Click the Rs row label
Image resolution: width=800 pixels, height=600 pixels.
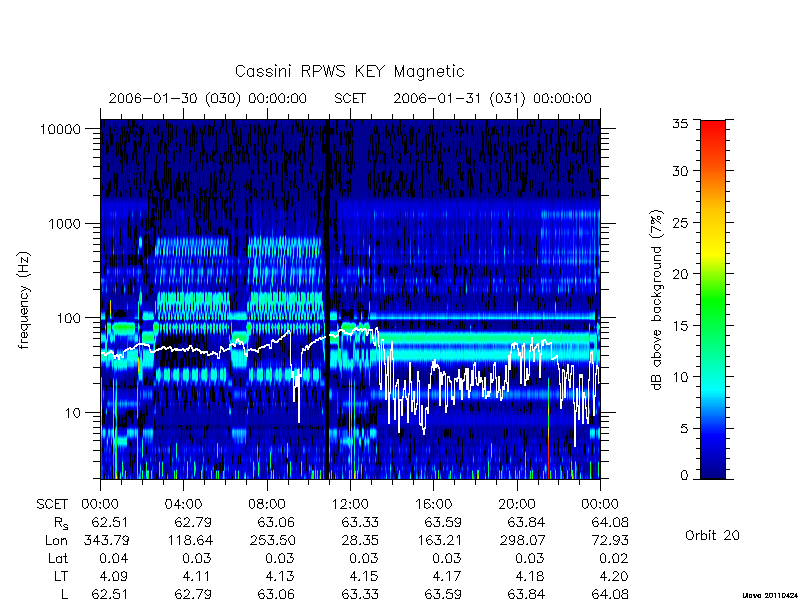[x=61, y=523]
